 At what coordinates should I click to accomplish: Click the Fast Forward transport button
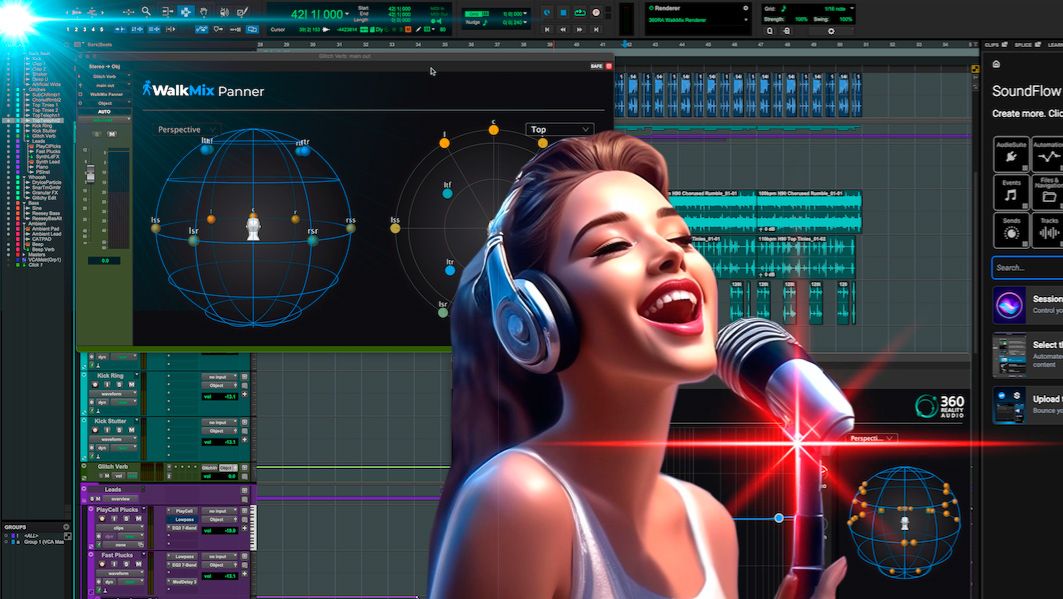click(580, 29)
